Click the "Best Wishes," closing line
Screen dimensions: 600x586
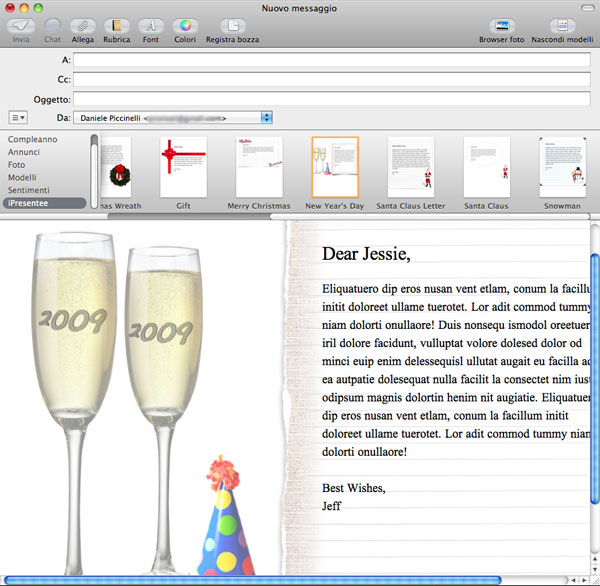tap(354, 488)
